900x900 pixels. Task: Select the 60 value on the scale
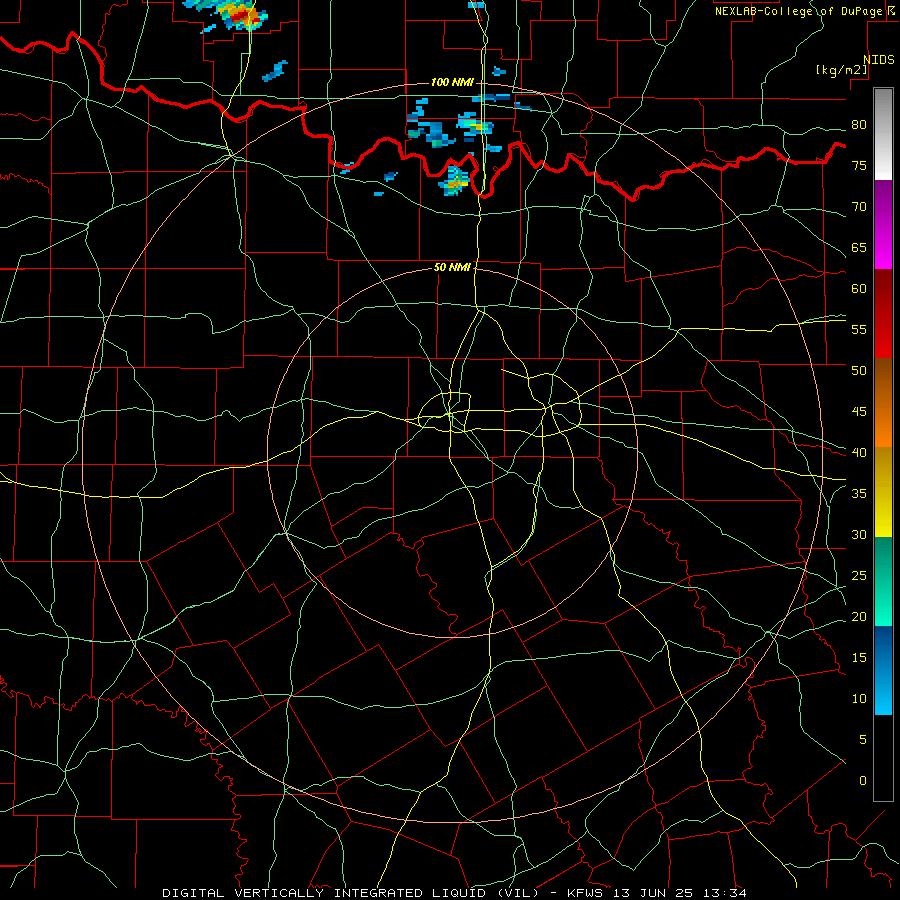point(859,289)
